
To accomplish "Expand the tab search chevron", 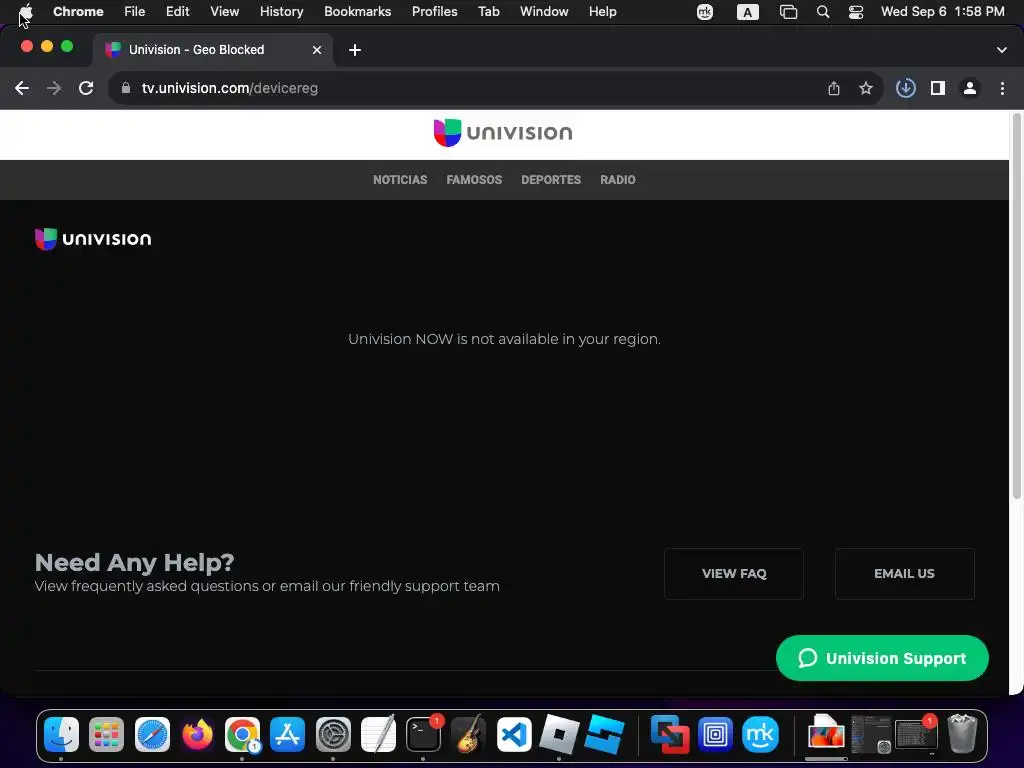I will [1002, 50].
